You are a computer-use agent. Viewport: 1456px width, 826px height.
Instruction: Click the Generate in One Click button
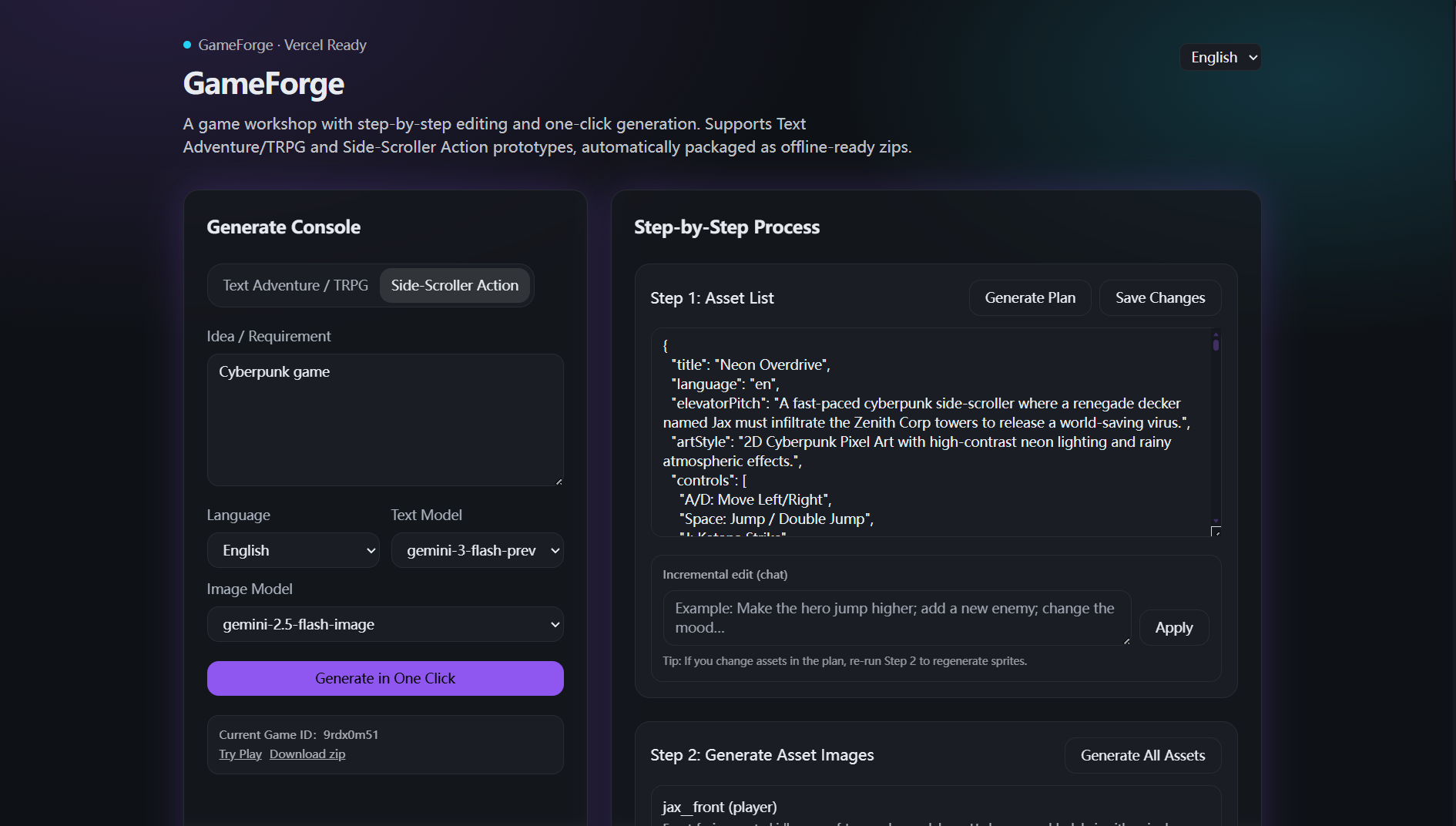pos(385,678)
